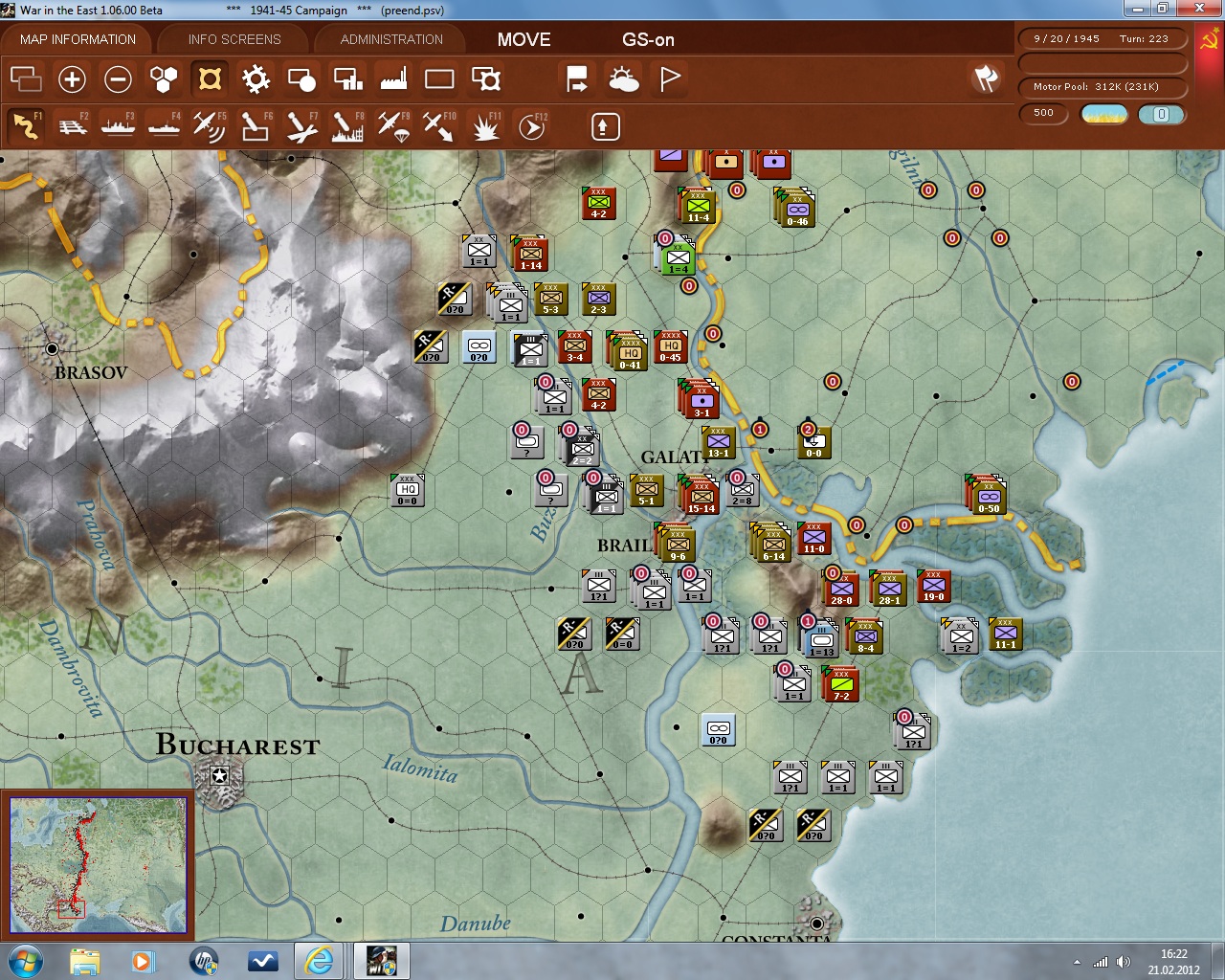Open Windows Media Player from the taskbar

click(143, 961)
